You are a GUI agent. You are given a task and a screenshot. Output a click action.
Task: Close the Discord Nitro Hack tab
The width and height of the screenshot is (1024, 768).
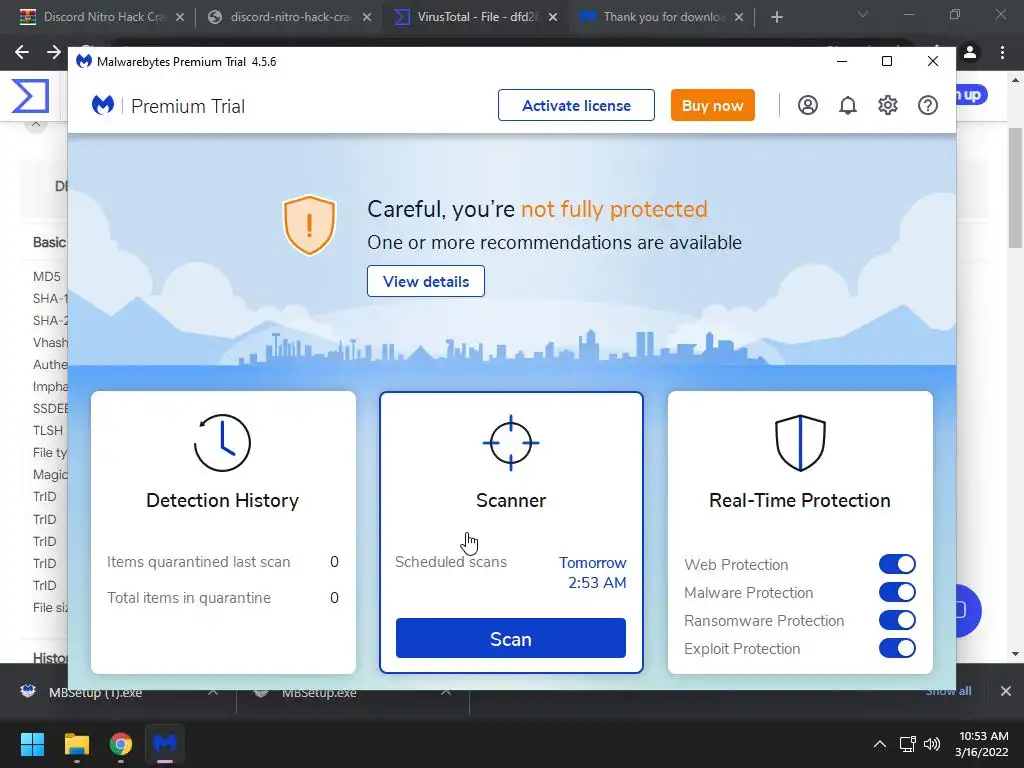coord(180,17)
